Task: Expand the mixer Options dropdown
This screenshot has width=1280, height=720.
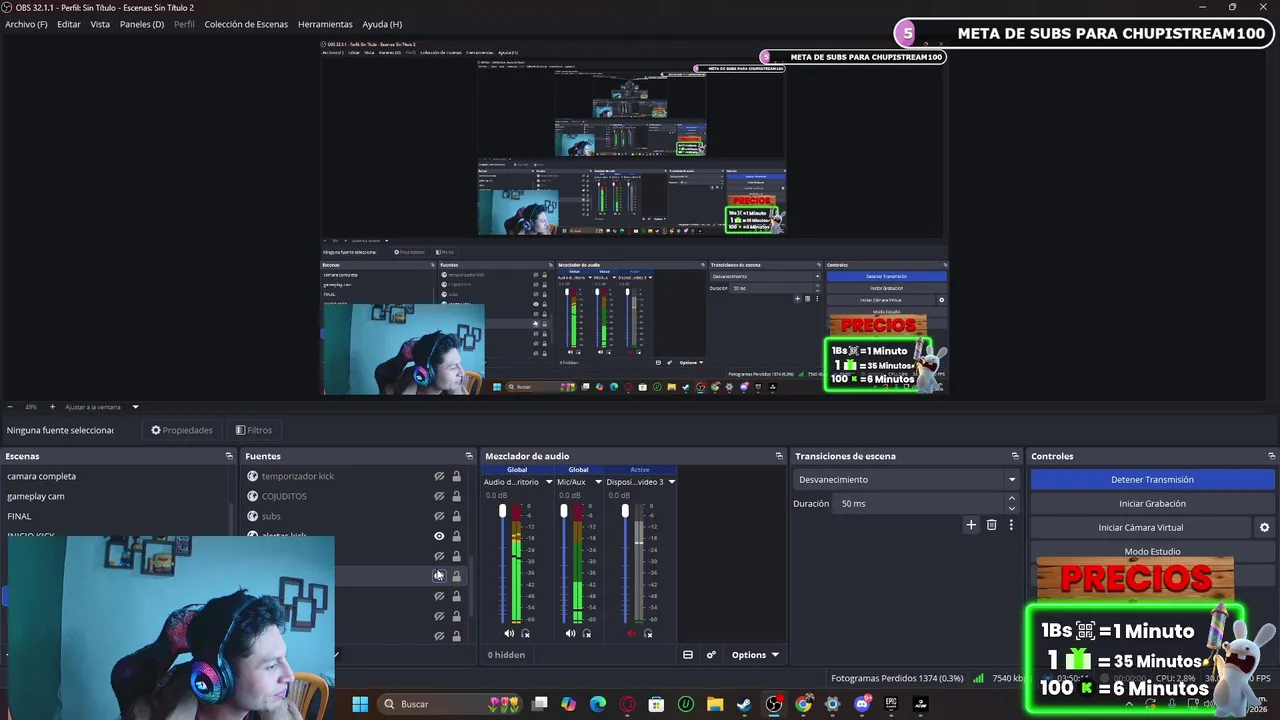Action: coord(755,655)
